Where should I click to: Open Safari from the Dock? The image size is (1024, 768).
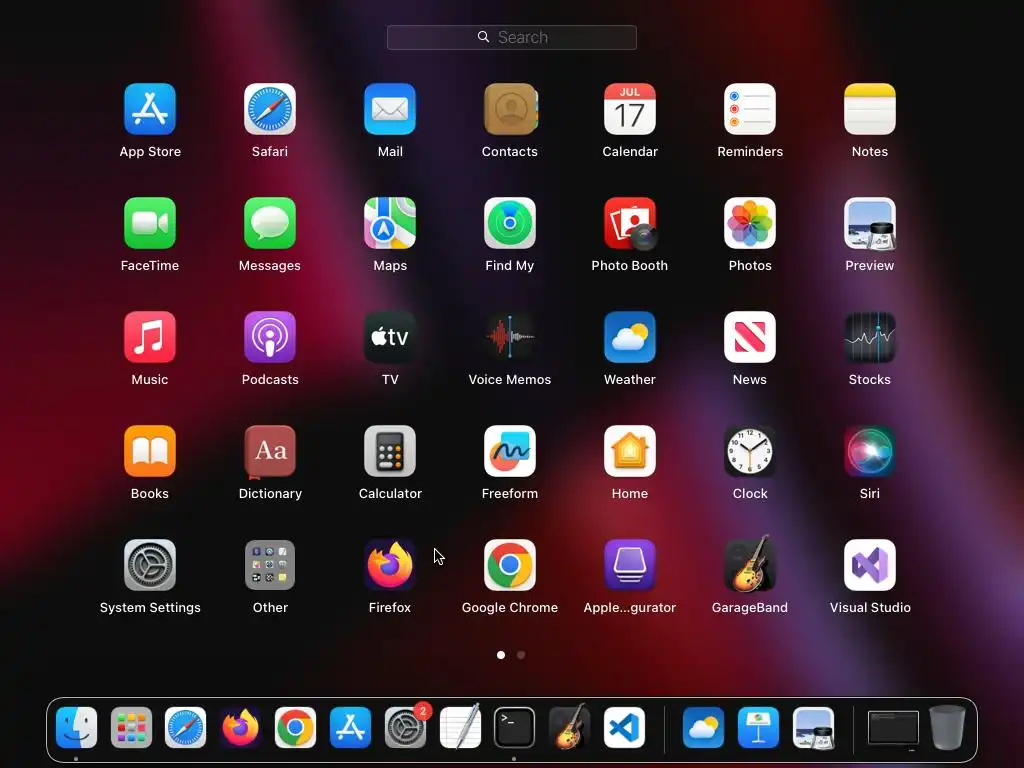[x=185, y=728]
